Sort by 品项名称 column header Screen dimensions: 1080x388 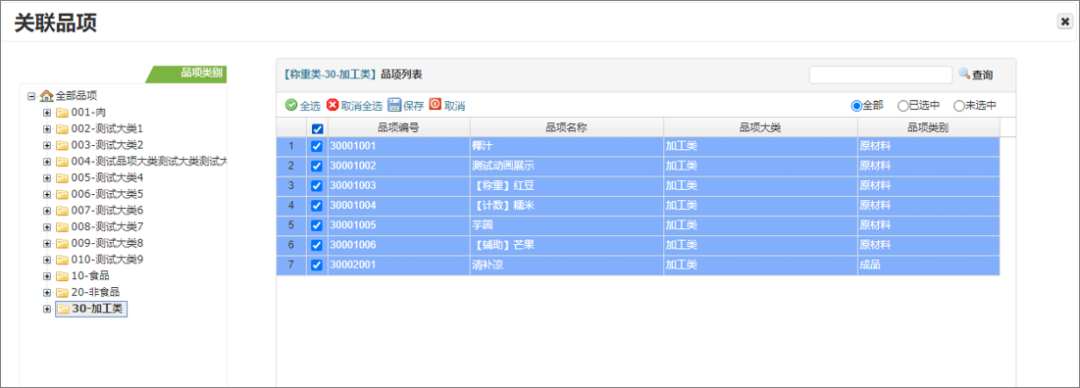point(566,127)
